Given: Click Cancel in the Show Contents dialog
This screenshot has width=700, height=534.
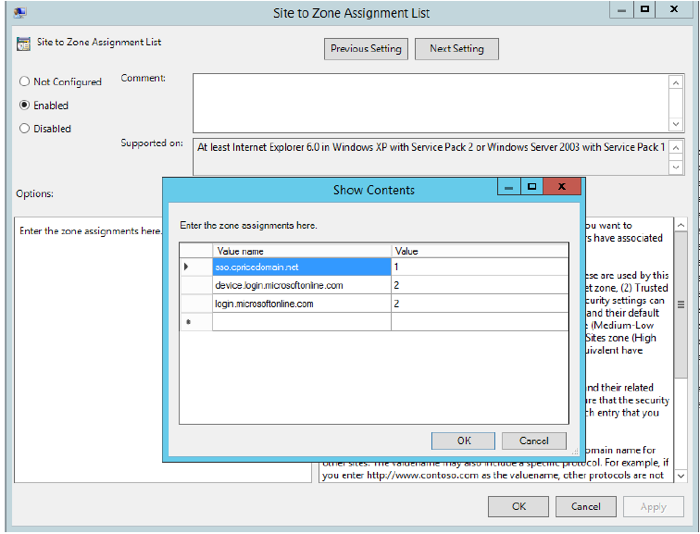Looking at the screenshot, I should tap(533, 440).
